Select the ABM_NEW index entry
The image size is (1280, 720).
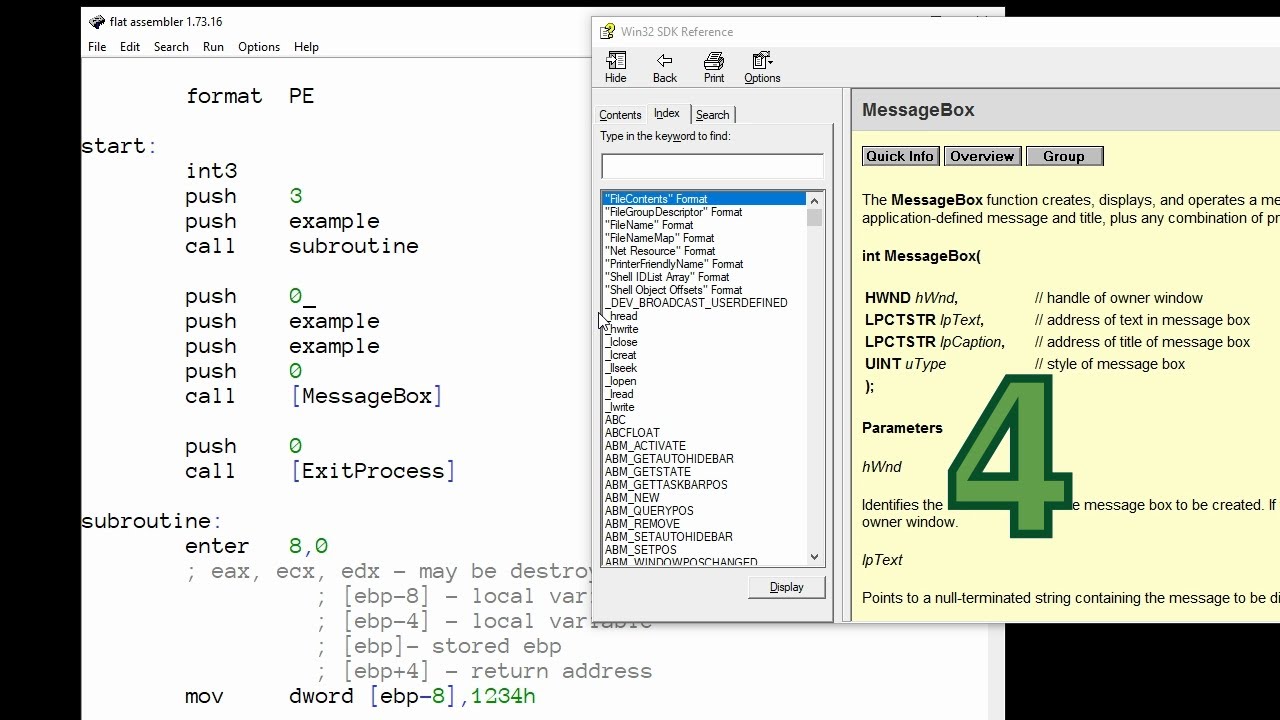pyautogui.click(x=632, y=498)
